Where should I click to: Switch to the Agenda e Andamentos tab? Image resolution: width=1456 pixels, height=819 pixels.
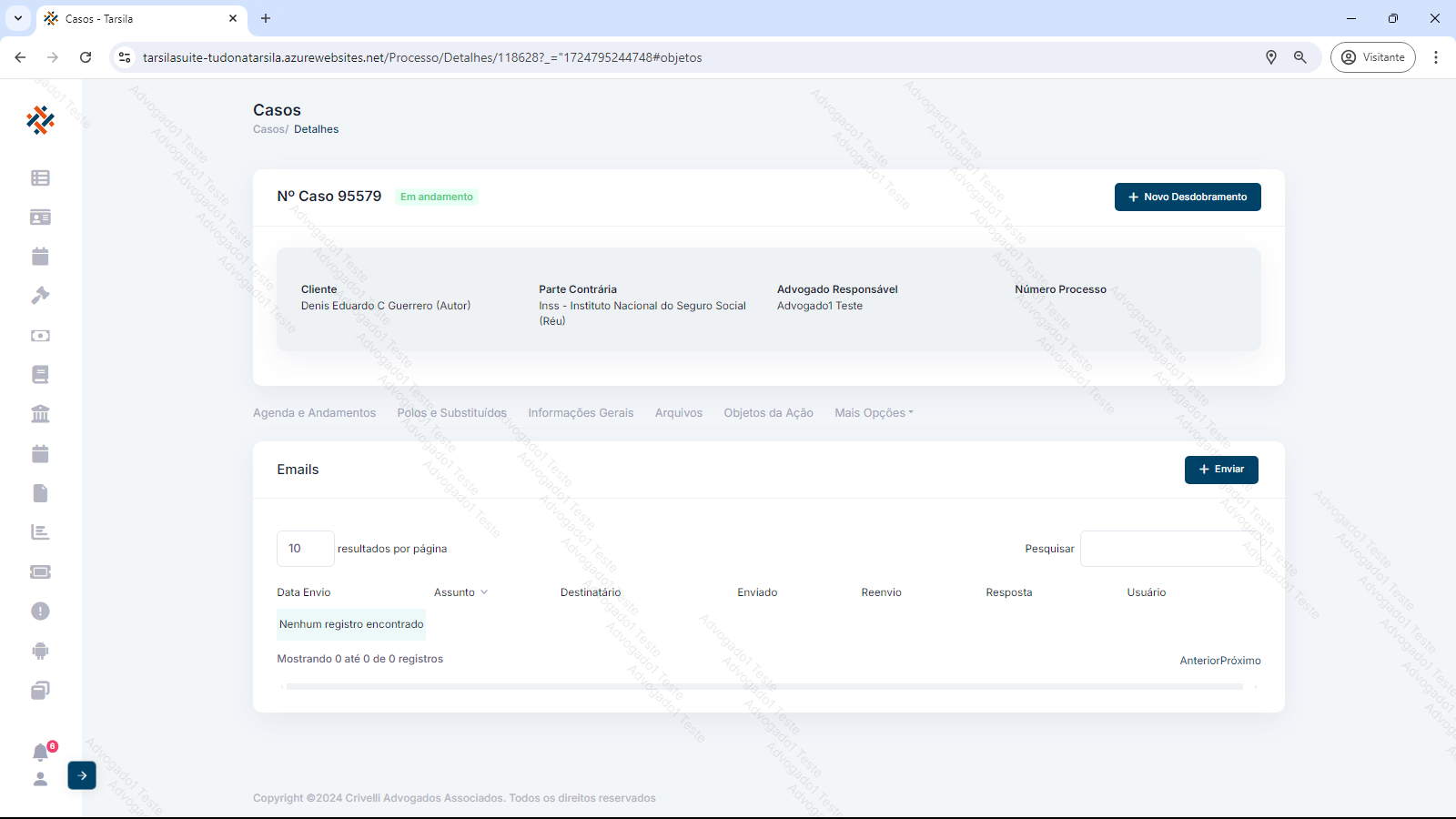(x=314, y=413)
